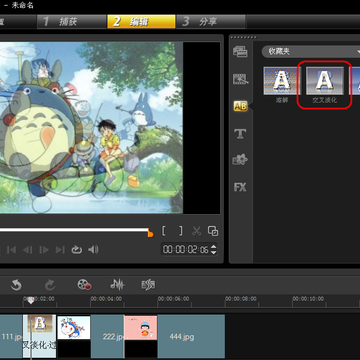360x360 pixels.
Task: Open the record/capture option icon
Action: pyautogui.click(x=84, y=285)
